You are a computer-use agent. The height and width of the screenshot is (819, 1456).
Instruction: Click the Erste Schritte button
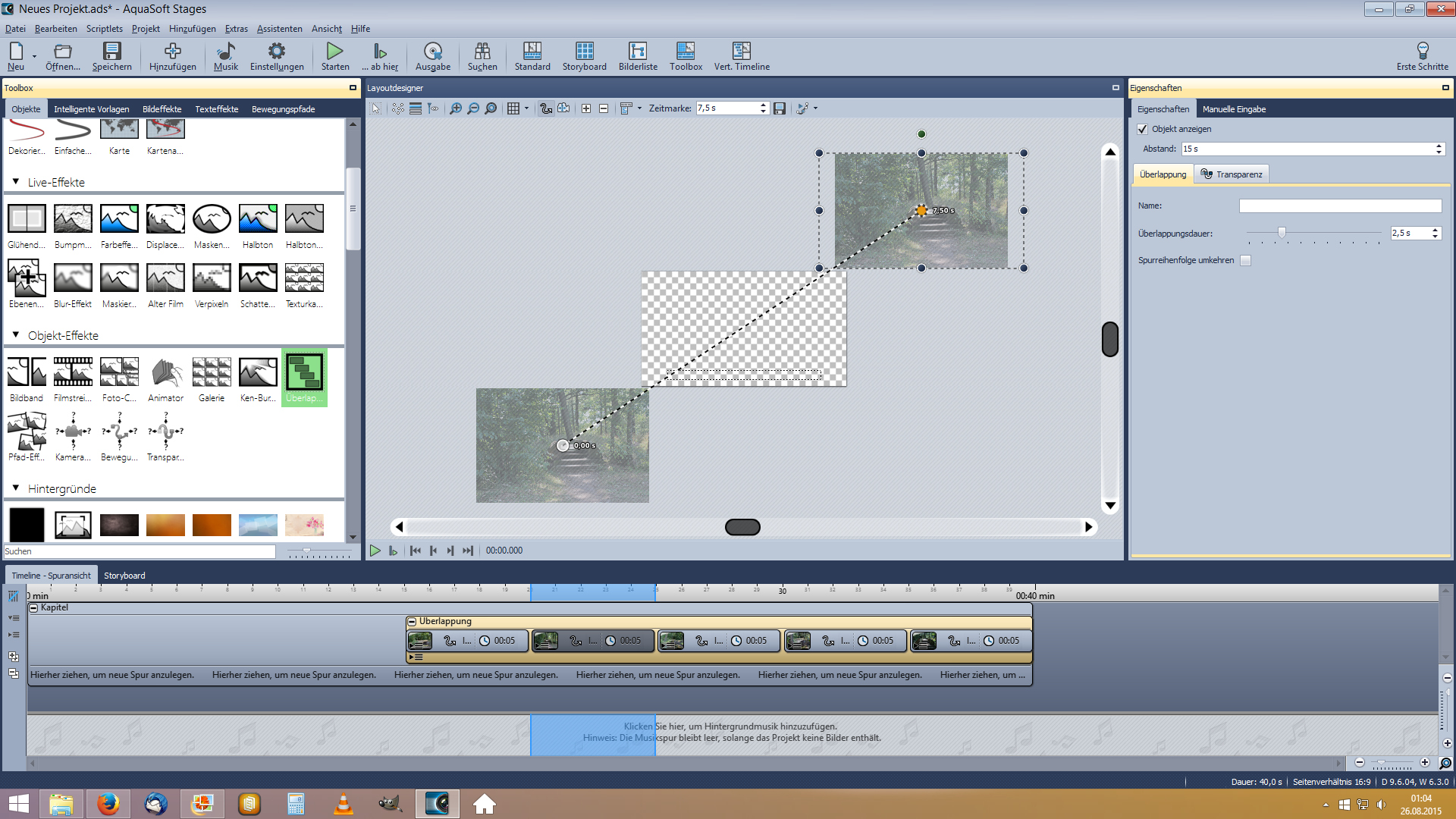click(x=1422, y=56)
